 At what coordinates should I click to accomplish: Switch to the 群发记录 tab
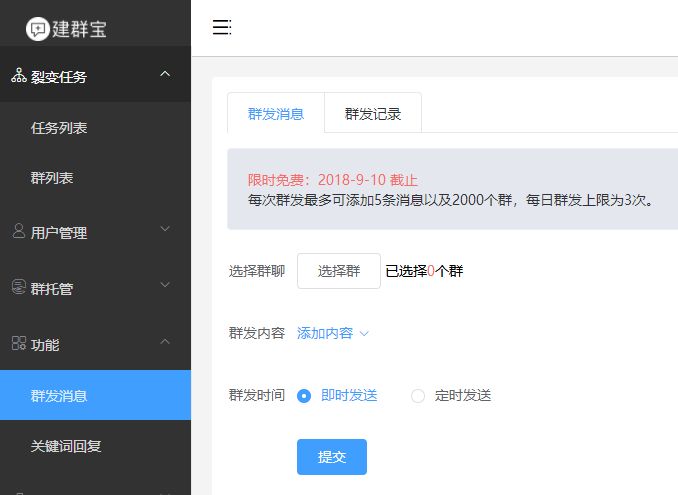[373, 114]
